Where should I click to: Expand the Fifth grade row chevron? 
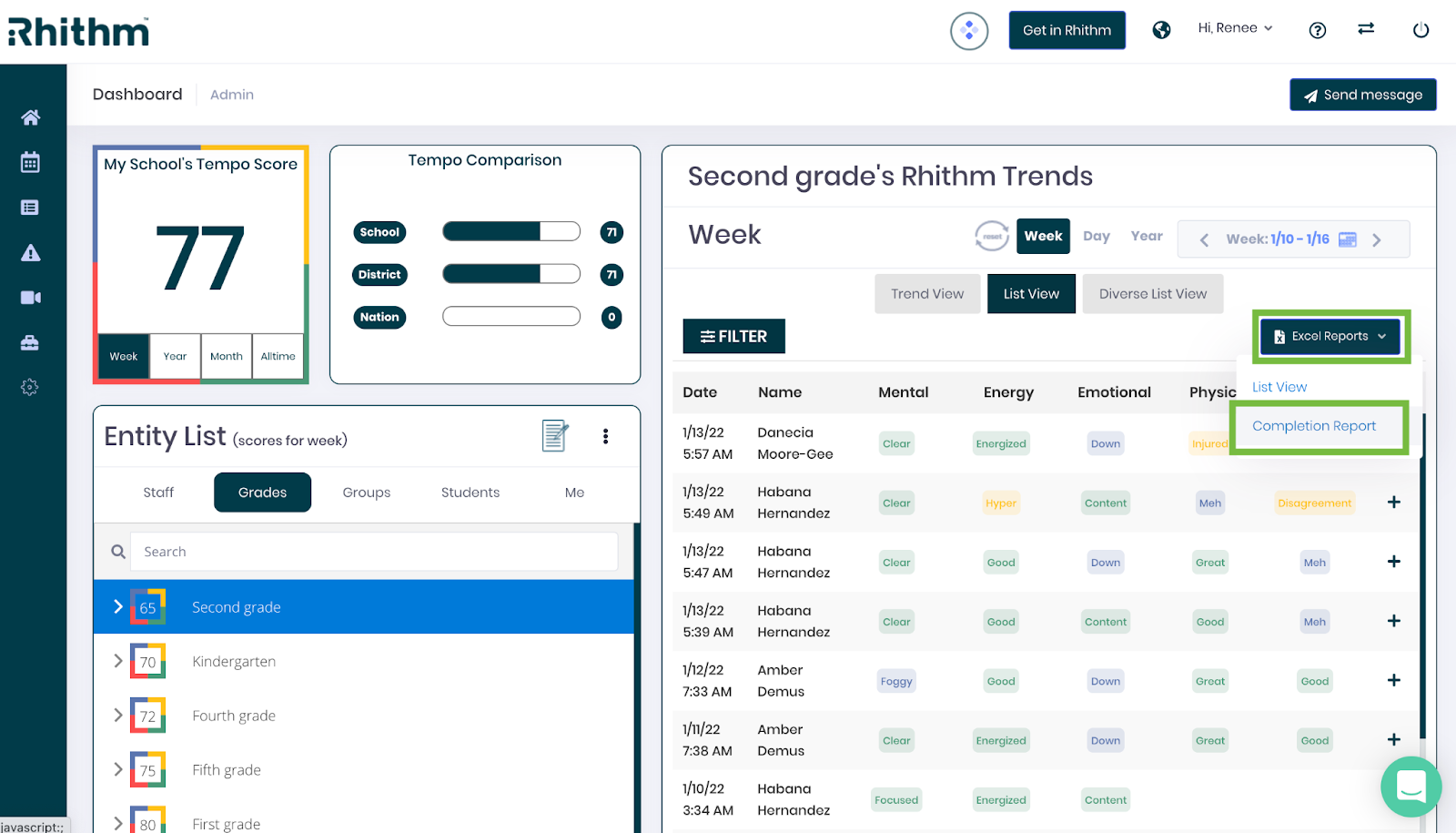[117, 769]
